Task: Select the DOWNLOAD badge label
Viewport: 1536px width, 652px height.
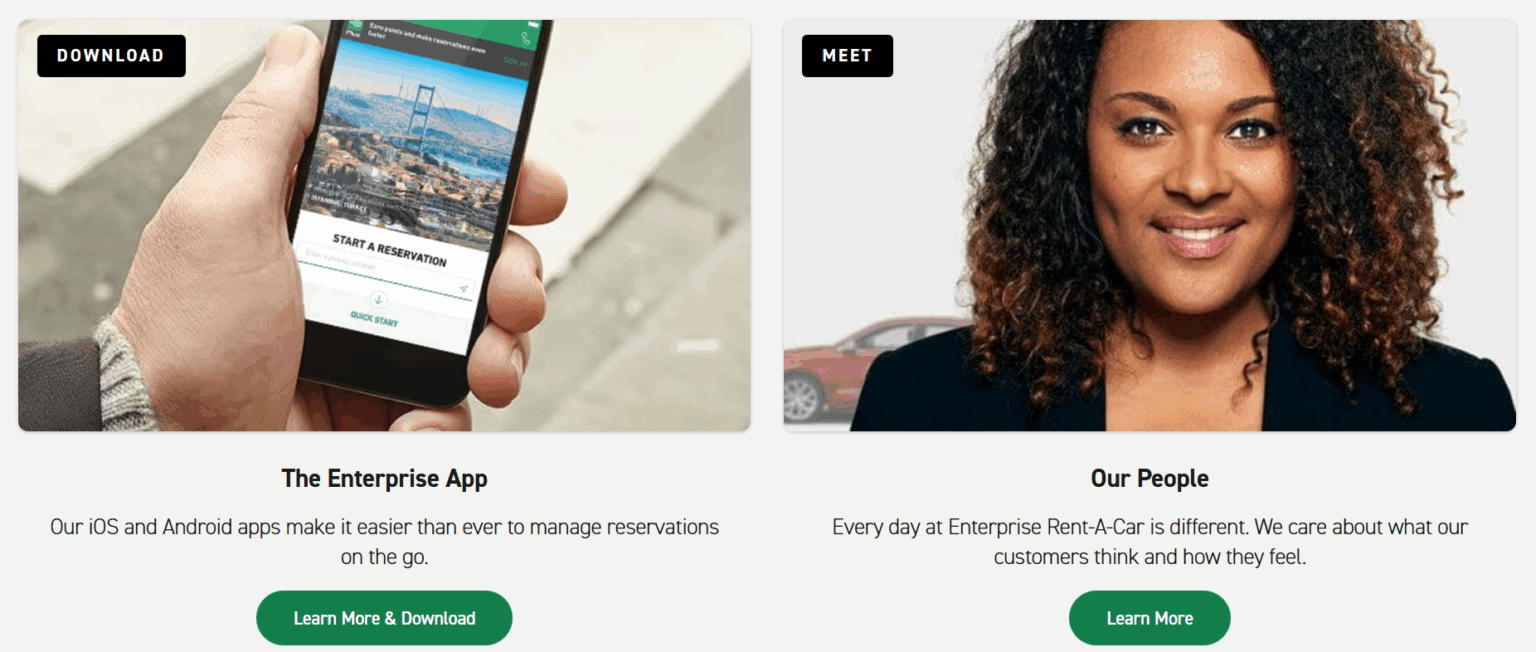Action: click(111, 56)
